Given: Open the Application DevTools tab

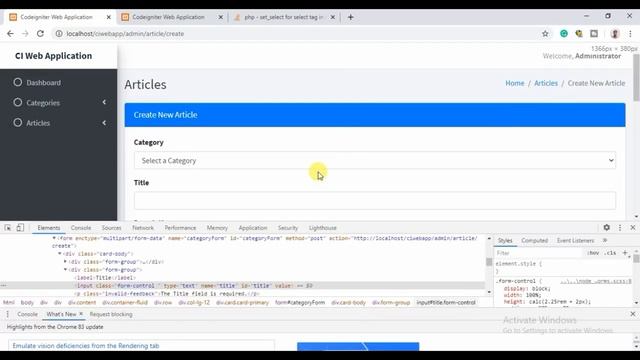Looking at the screenshot, I should (253, 228).
